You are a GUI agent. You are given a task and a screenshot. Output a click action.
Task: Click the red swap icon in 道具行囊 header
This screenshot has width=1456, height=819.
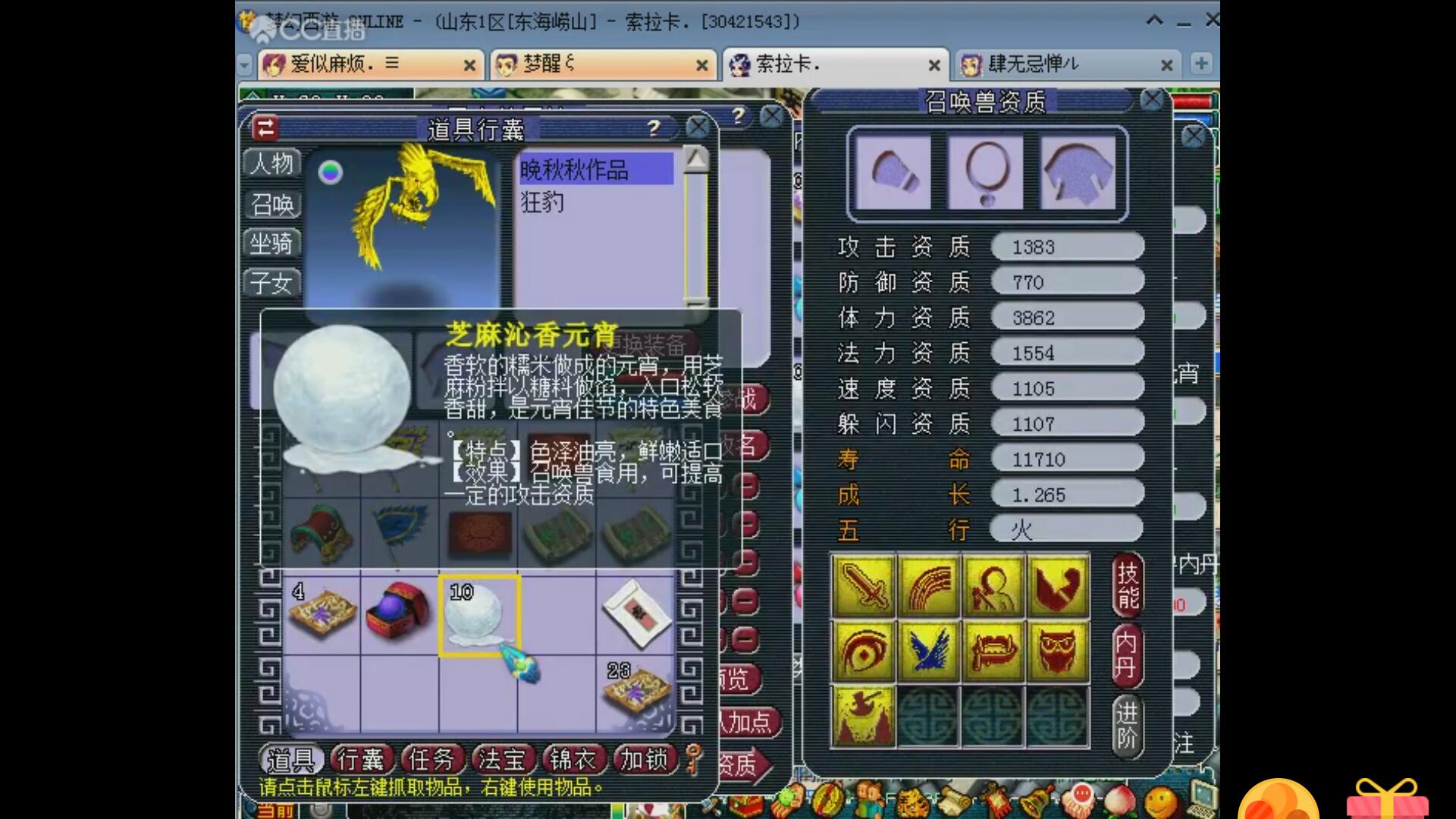click(x=265, y=128)
